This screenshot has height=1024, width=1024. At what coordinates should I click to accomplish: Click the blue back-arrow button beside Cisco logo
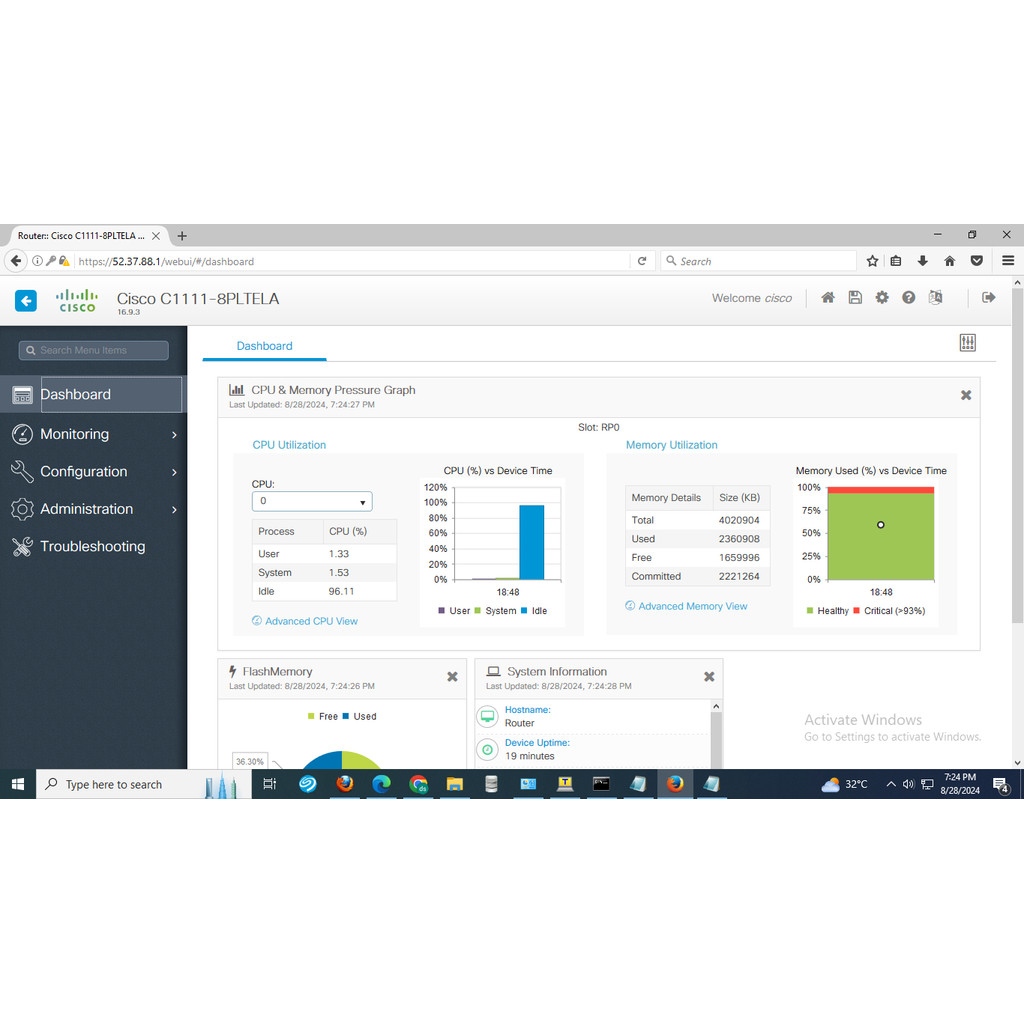[25, 300]
